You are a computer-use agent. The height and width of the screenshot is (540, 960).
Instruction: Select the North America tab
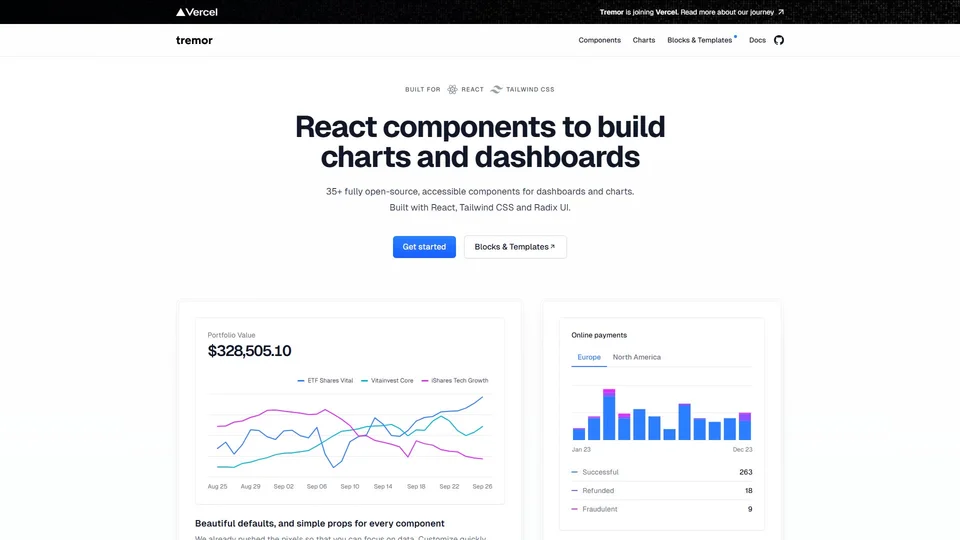(637, 357)
